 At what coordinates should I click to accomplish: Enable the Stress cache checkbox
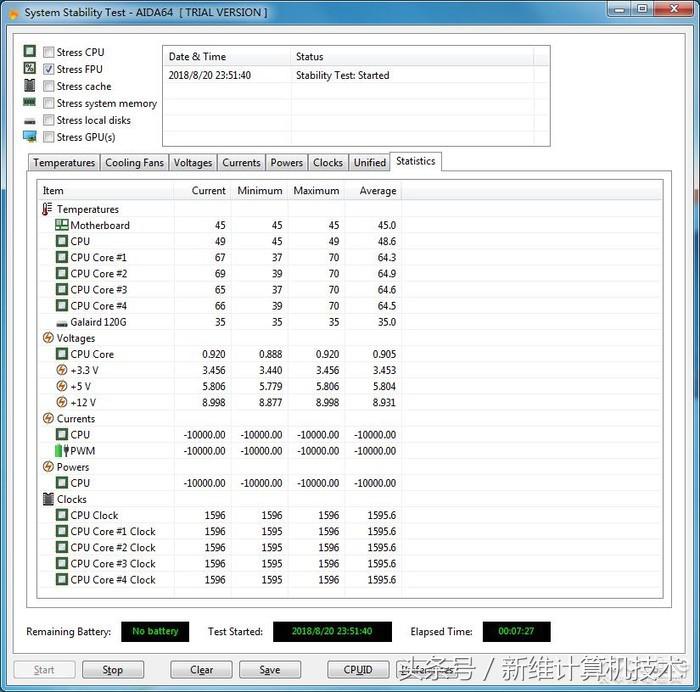coord(49,86)
